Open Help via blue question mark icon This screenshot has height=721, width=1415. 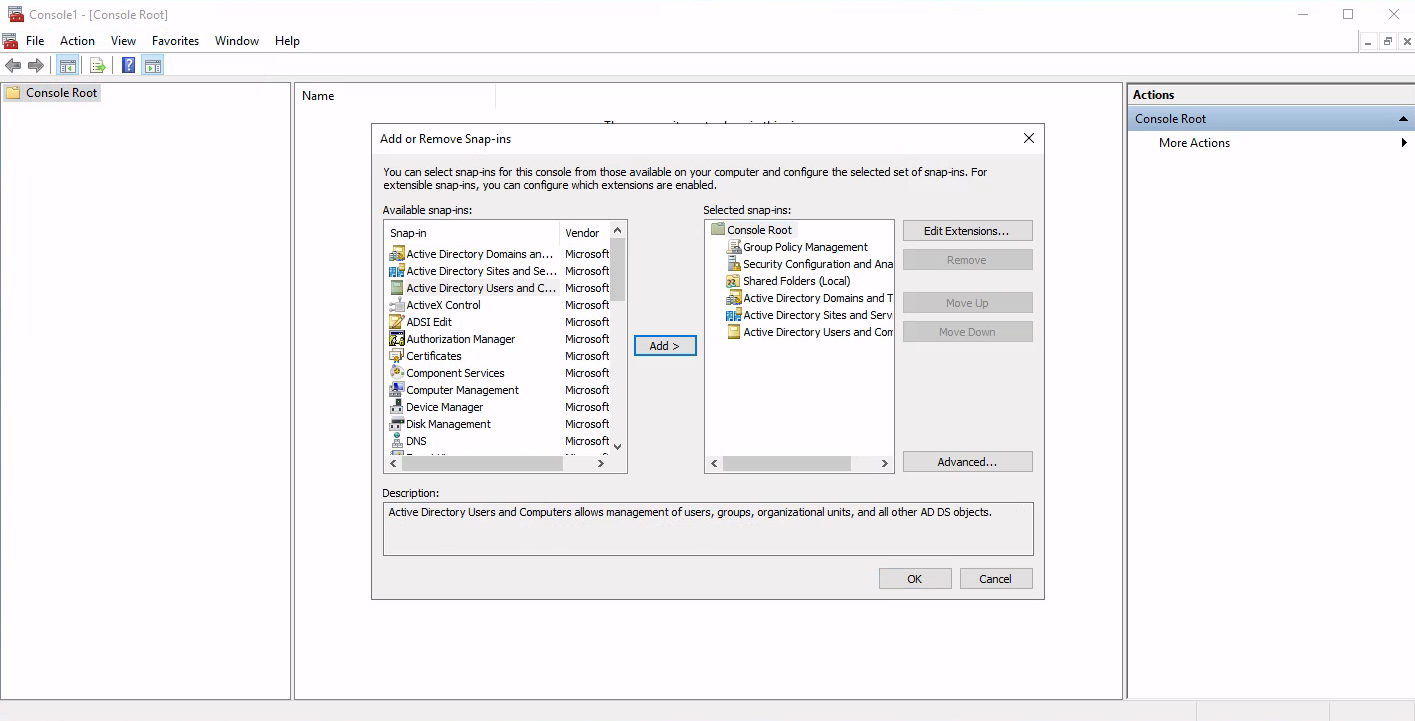tap(129, 66)
